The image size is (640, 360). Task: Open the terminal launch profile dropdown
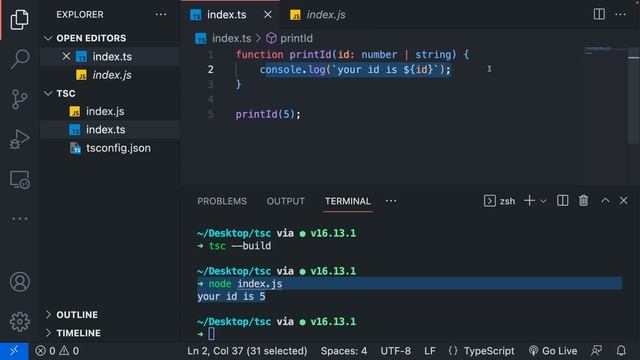pyautogui.click(x=543, y=201)
